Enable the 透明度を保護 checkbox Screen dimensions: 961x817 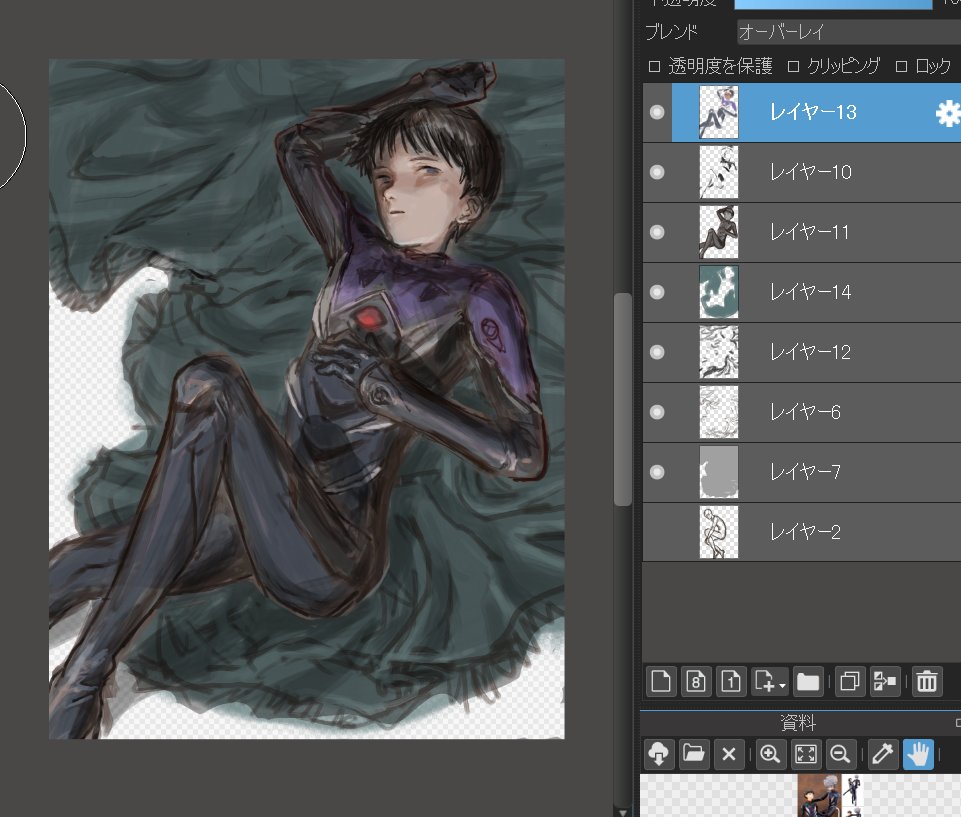click(655, 66)
